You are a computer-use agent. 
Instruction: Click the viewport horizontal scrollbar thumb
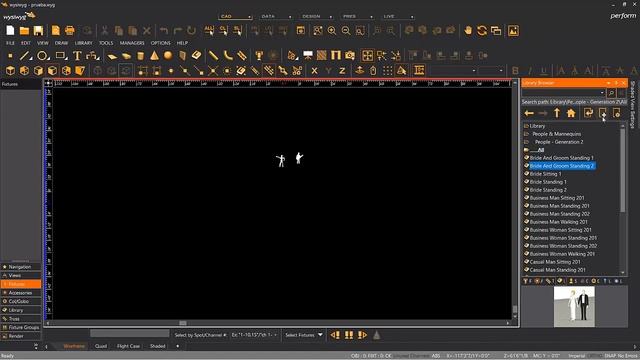[183, 323]
